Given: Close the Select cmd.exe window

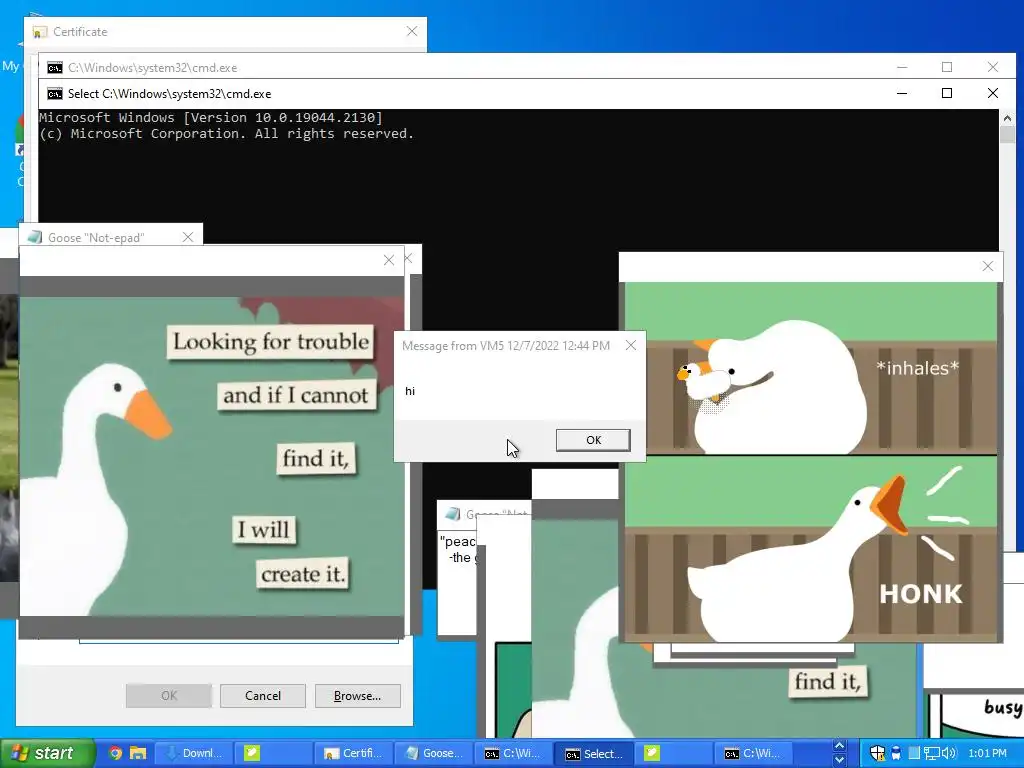Looking at the screenshot, I should (x=993, y=93).
